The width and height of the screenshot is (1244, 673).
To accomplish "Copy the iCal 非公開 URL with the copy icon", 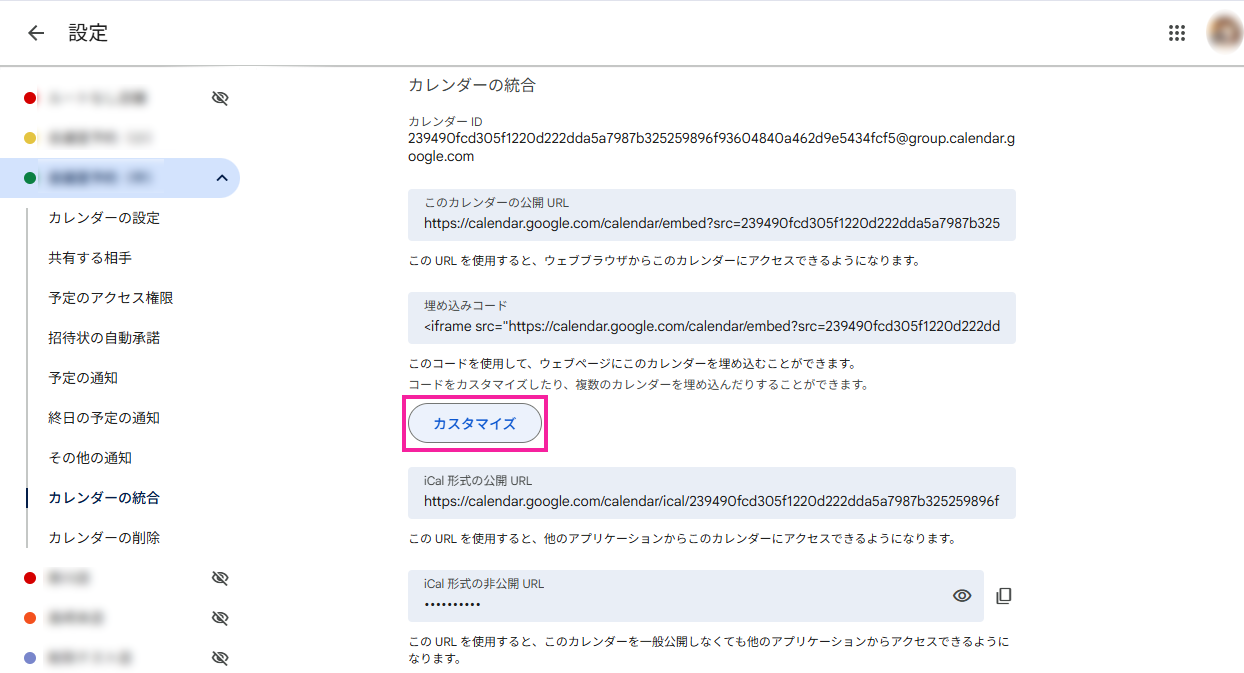I will click(x=1004, y=596).
